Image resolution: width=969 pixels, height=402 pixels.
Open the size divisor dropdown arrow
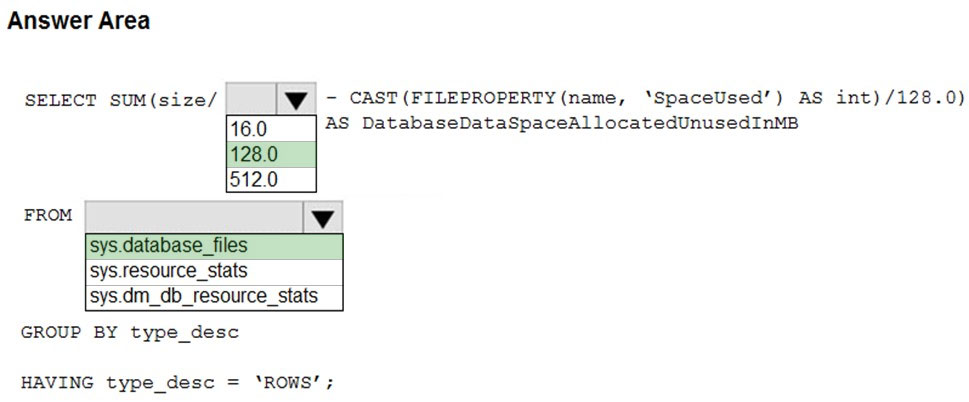297,99
